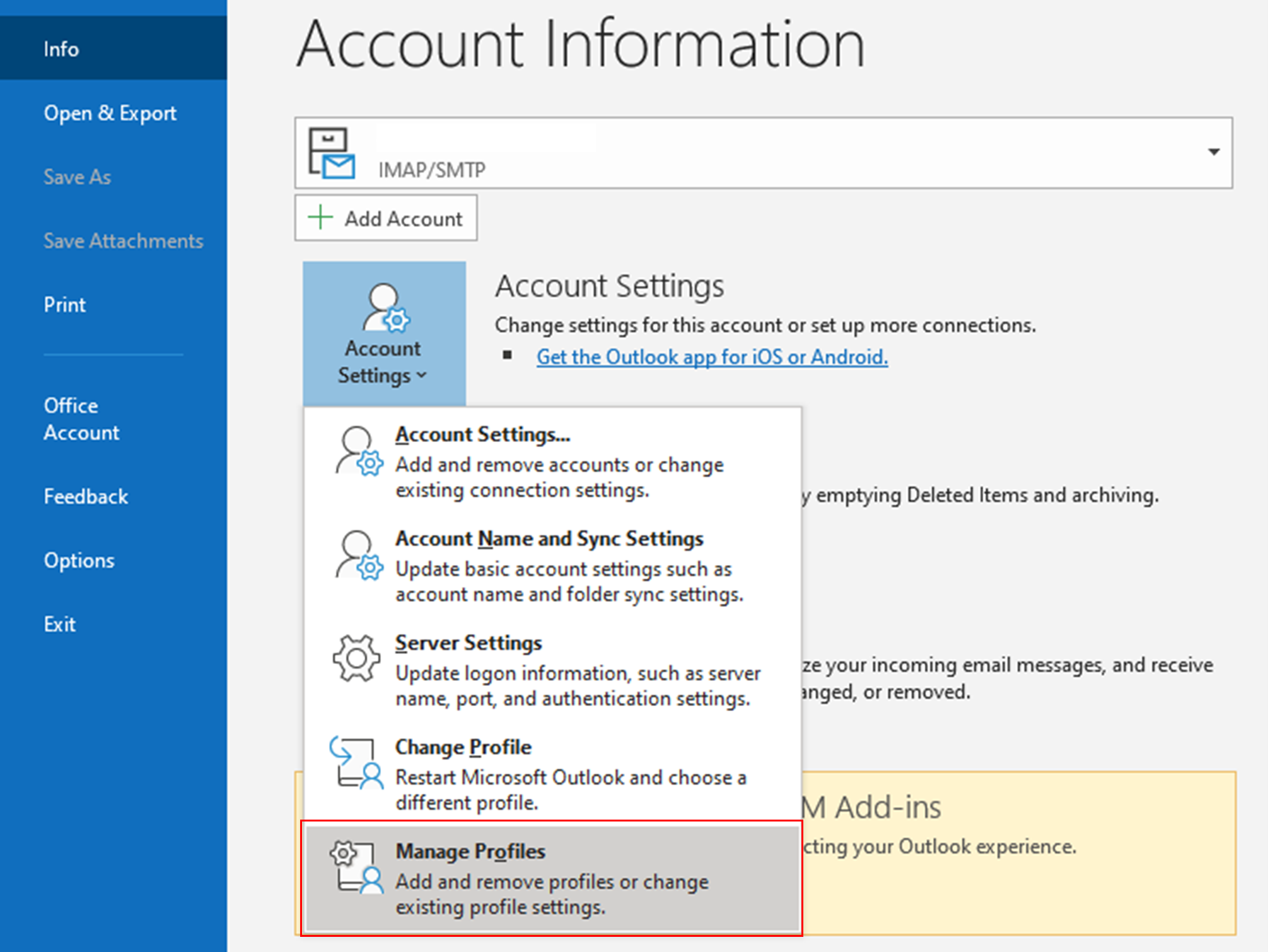Choose Manage Profiles menu entry
Image resolution: width=1268 pixels, height=952 pixels.
pos(552,879)
